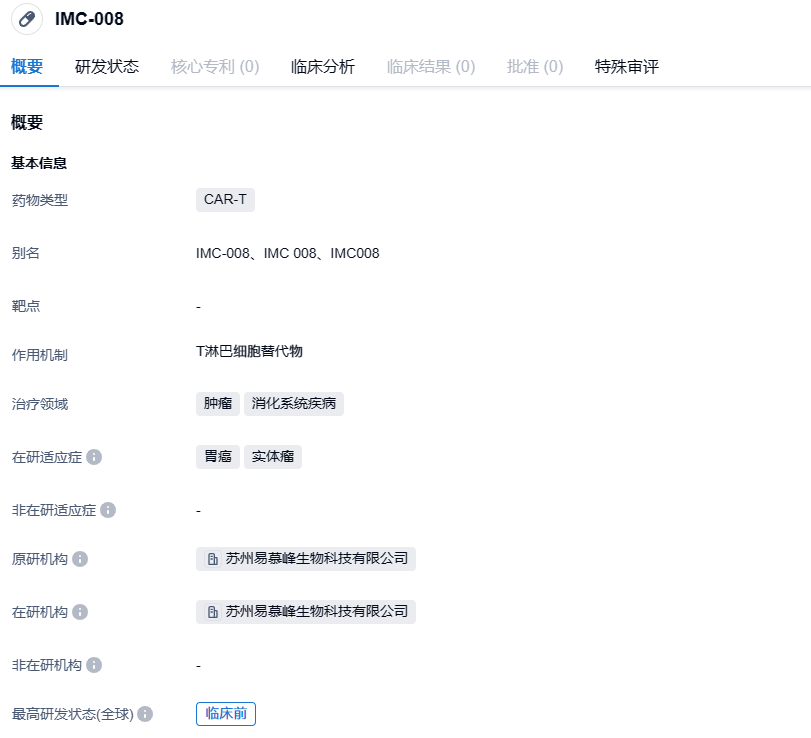Click the CAR-T drug type tag
The width and height of the screenshot is (811, 738).
[225, 199]
